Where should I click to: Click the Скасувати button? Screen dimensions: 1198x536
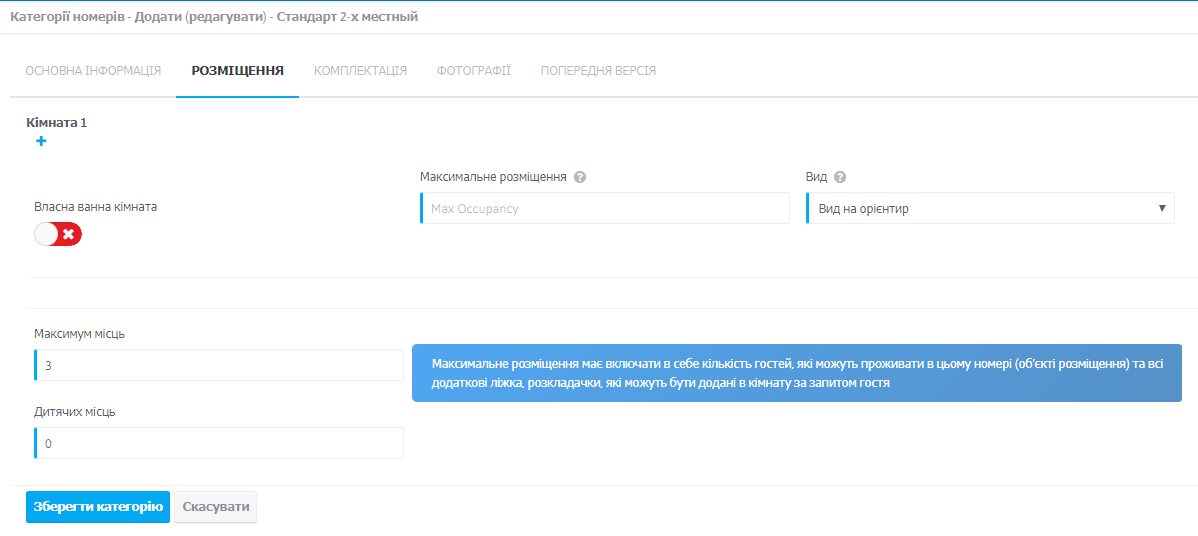point(215,507)
